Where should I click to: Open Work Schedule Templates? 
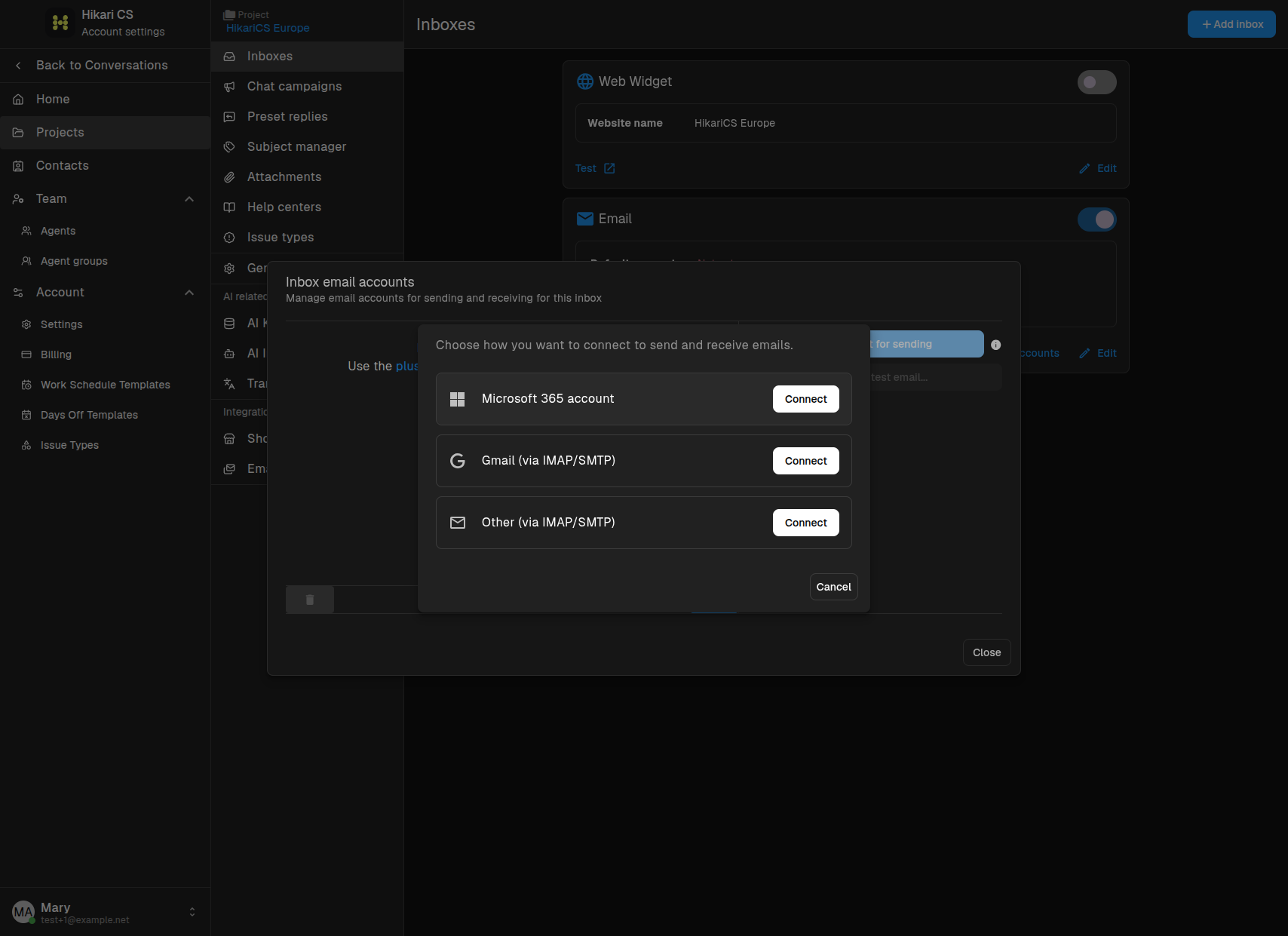coord(105,385)
